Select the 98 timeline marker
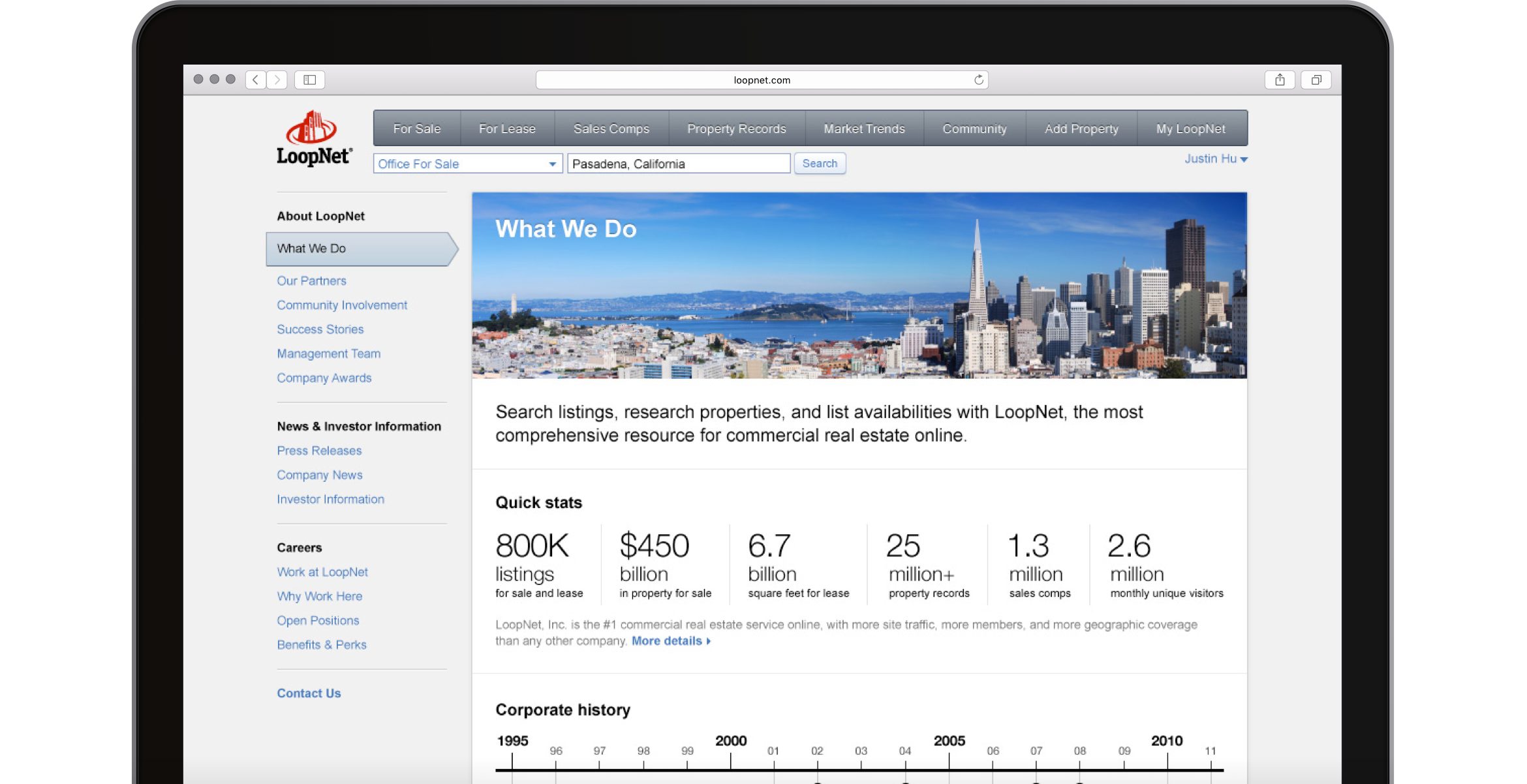 pos(643,751)
